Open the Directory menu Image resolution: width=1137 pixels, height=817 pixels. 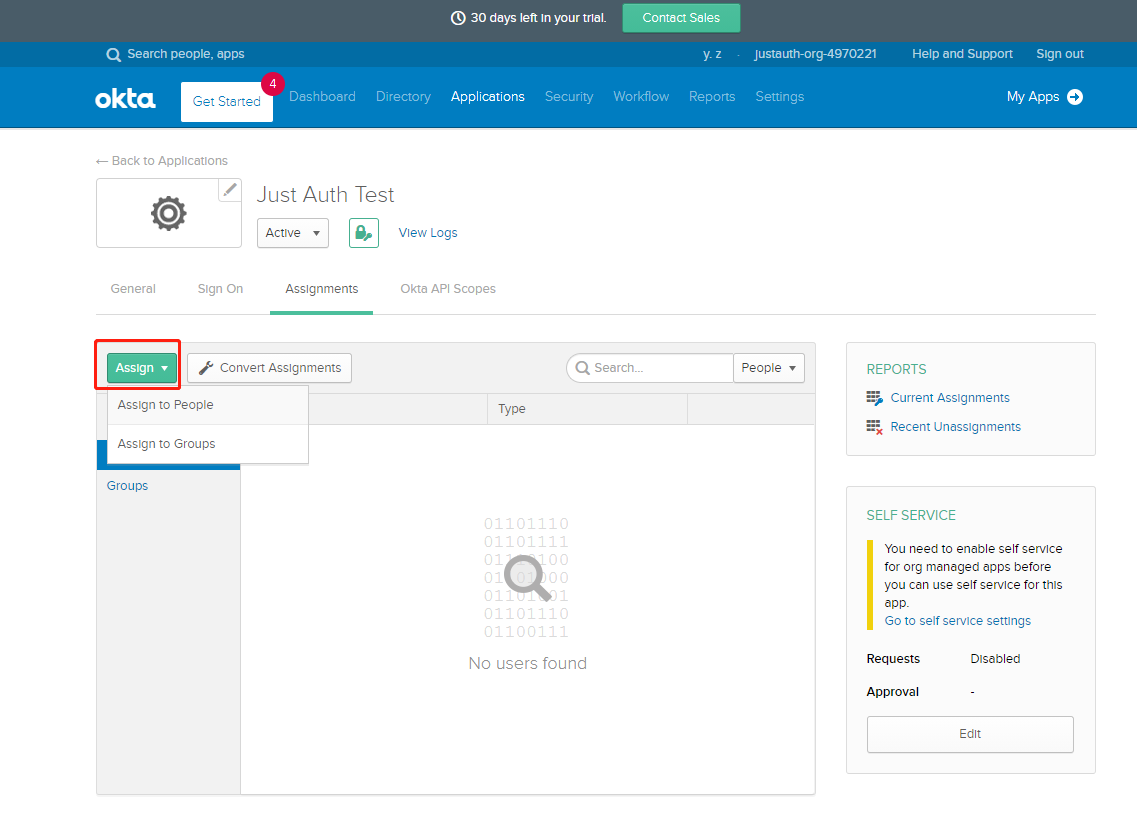tap(403, 97)
